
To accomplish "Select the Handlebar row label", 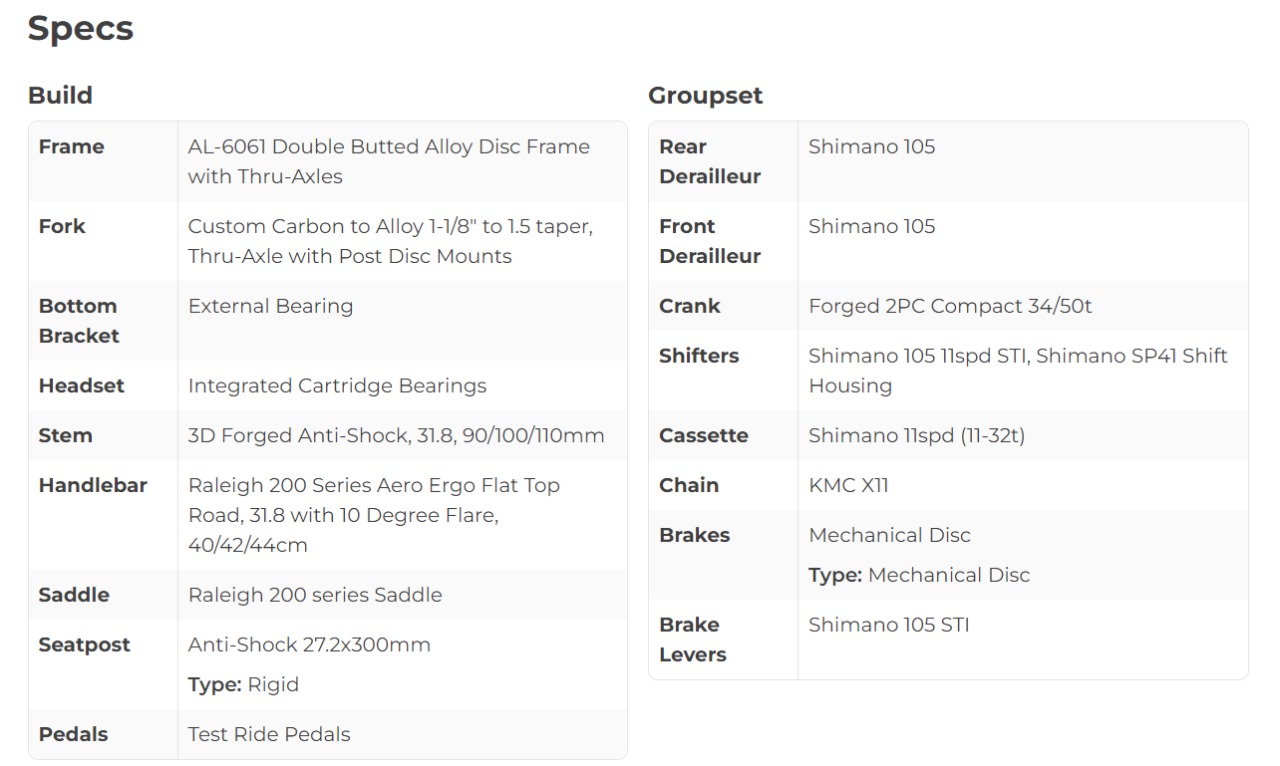I will 93,486.
